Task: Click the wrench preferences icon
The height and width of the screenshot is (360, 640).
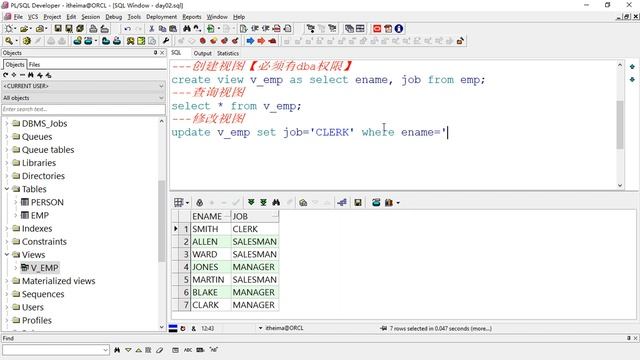Action: click(166, 41)
